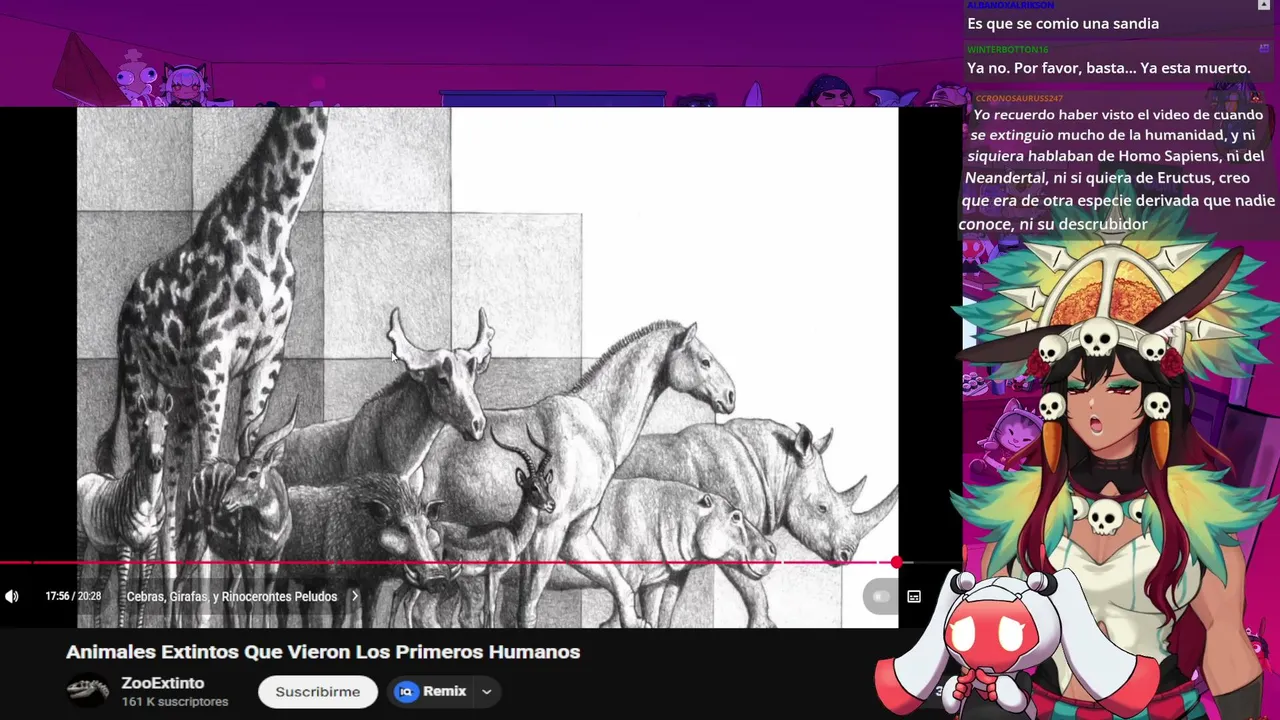This screenshot has height=720, width=1280.
Task: Click the chat message 'Es que se comio una sandia'
Action: coord(1063,23)
